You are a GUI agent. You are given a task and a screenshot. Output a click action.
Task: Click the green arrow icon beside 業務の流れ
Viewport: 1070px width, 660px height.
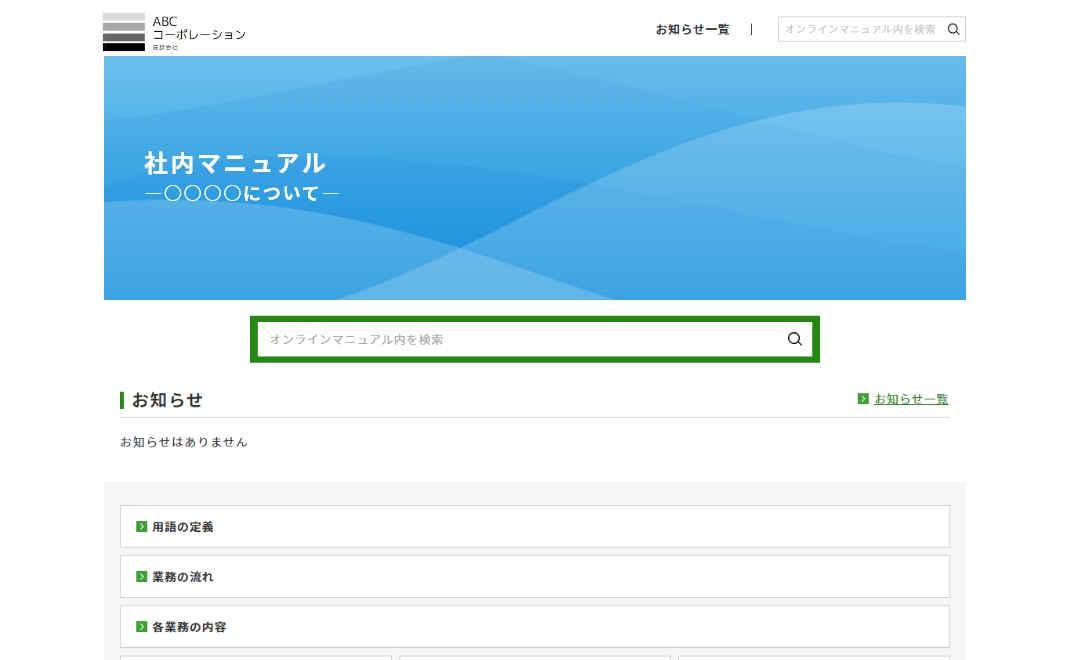coord(141,577)
